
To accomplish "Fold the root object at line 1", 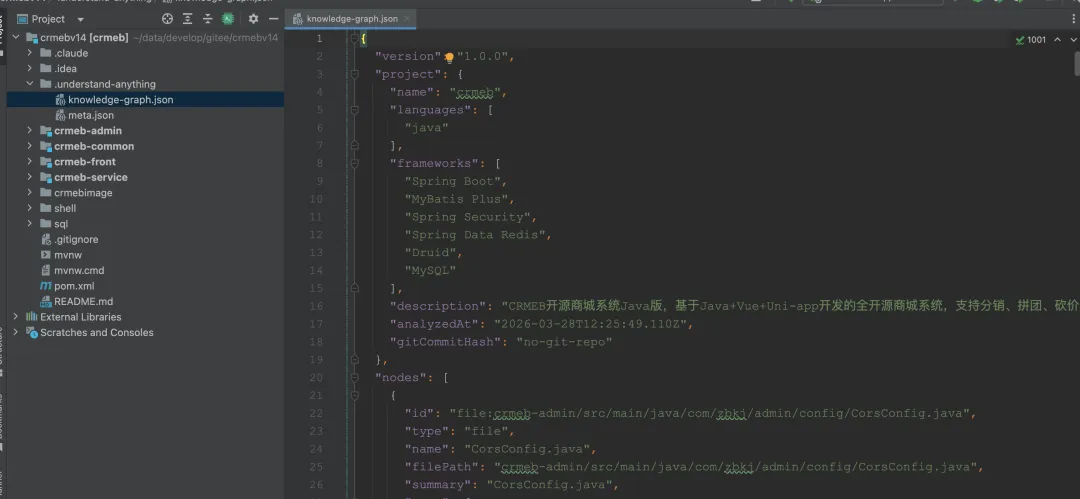I will [354, 39].
